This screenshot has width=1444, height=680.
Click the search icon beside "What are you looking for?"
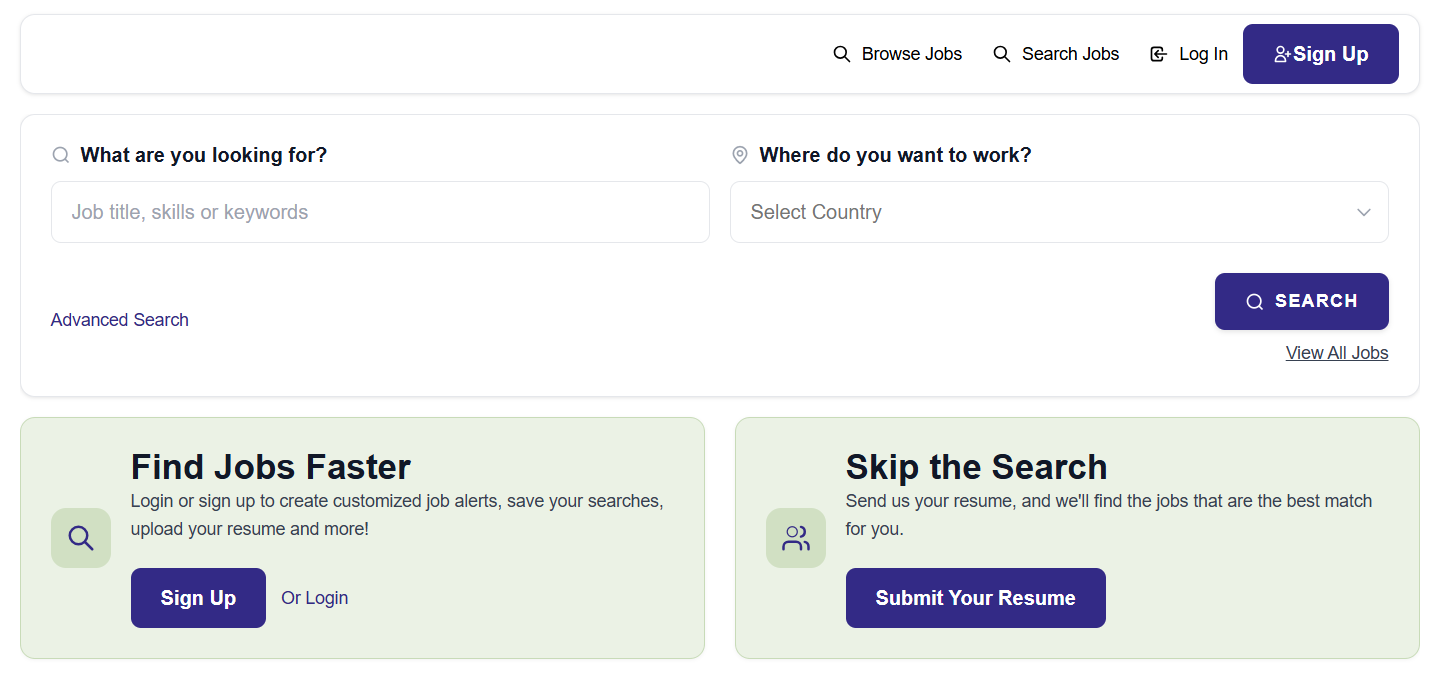click(61, 155)
